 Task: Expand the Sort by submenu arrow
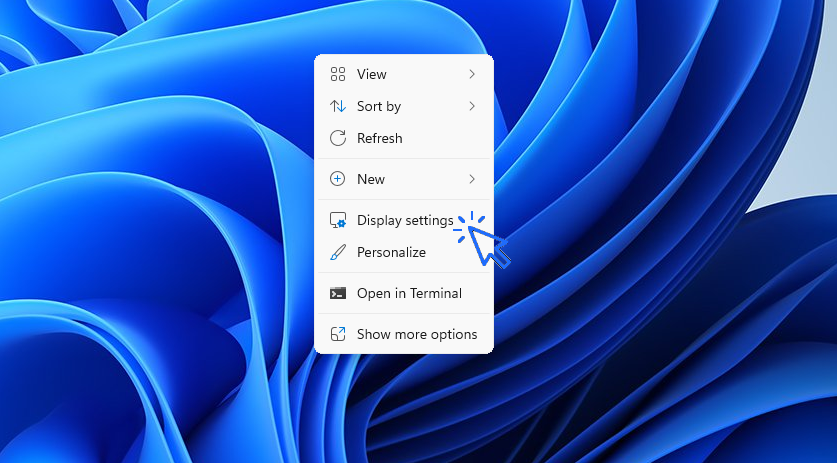click(472, 106)
